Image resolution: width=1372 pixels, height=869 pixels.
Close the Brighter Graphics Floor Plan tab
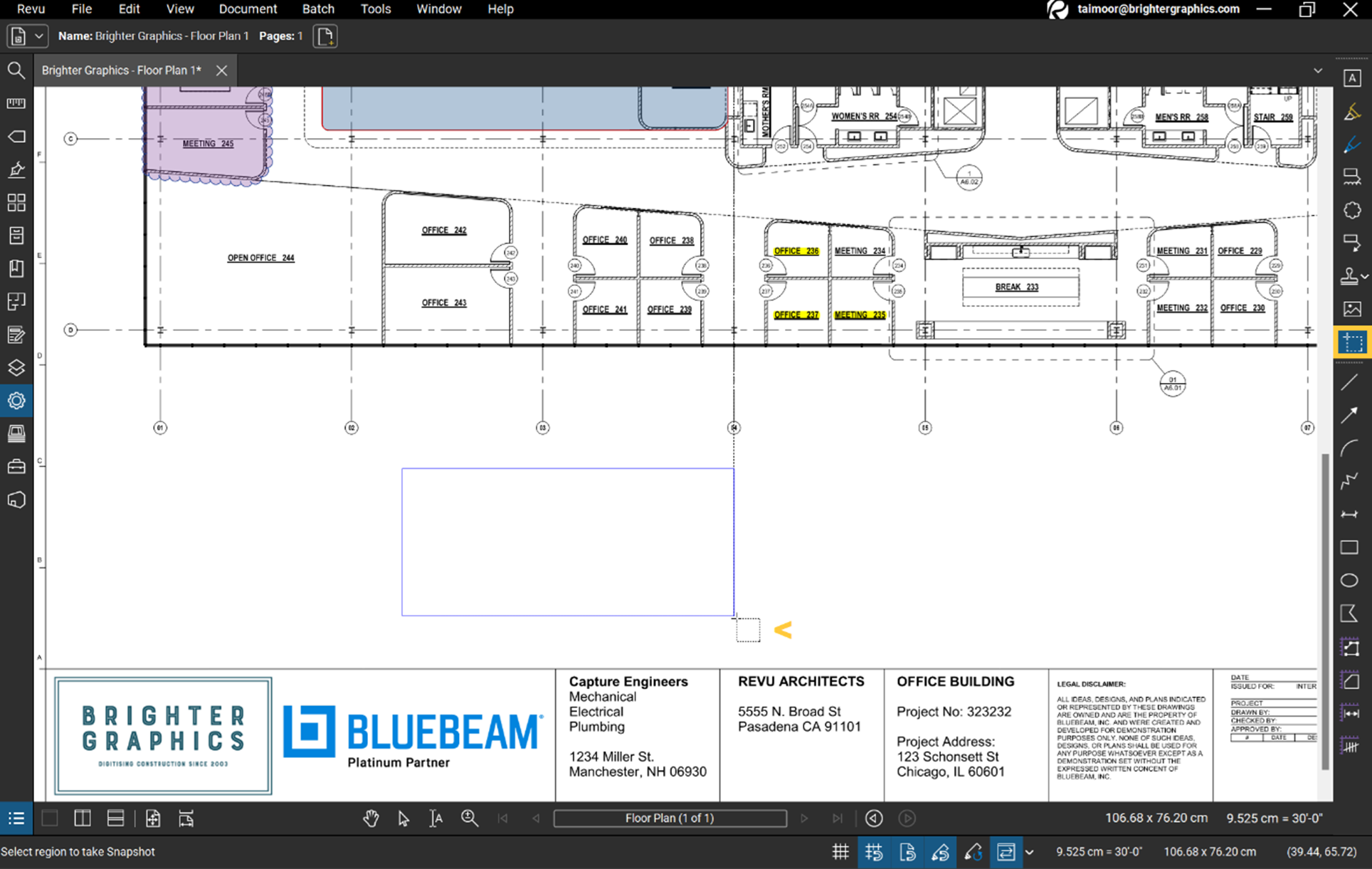coord(221,70)
